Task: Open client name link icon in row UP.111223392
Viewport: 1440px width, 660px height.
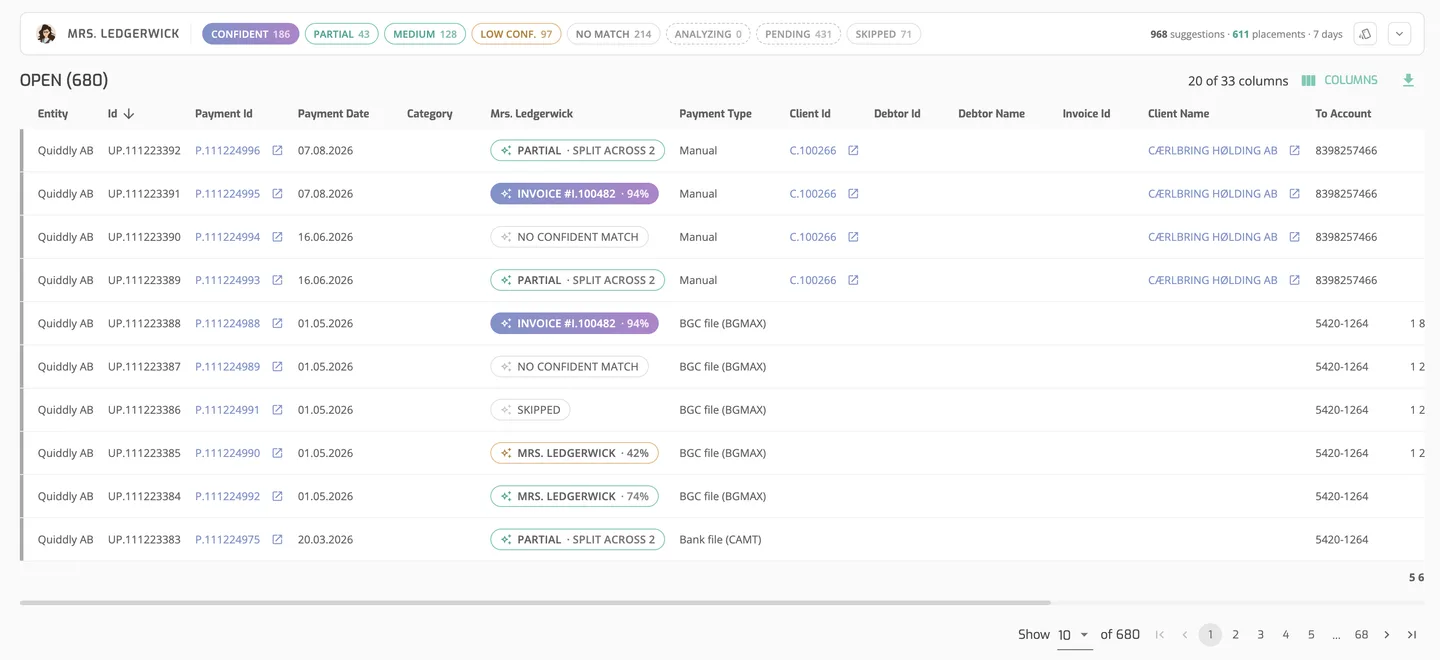Action: tap(1294, 151)
